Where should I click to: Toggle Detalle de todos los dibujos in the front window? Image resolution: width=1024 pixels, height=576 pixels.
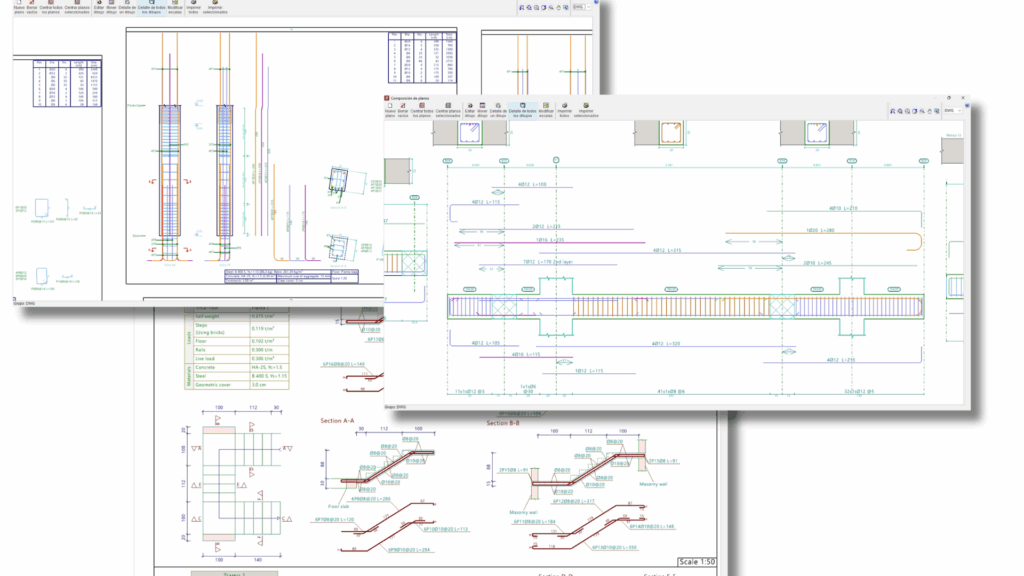pos(522,110)
